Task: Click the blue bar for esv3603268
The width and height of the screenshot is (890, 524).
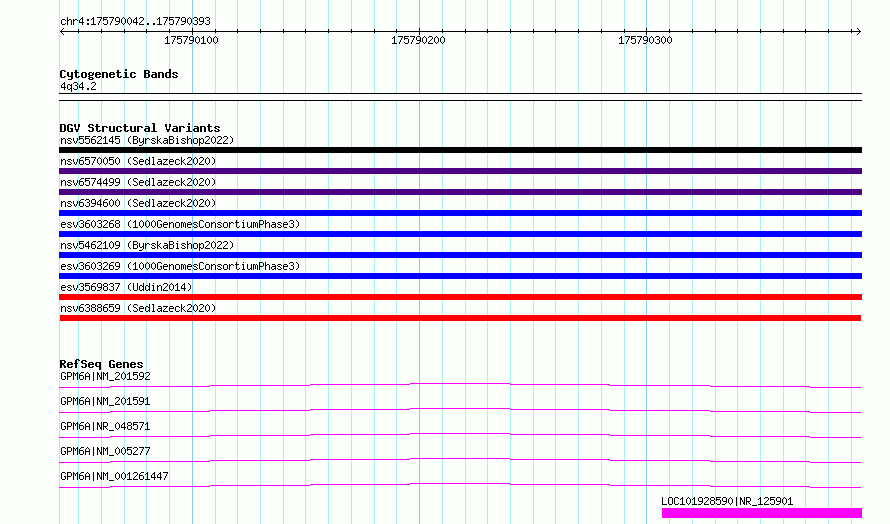Action: (x=460, y=234)
